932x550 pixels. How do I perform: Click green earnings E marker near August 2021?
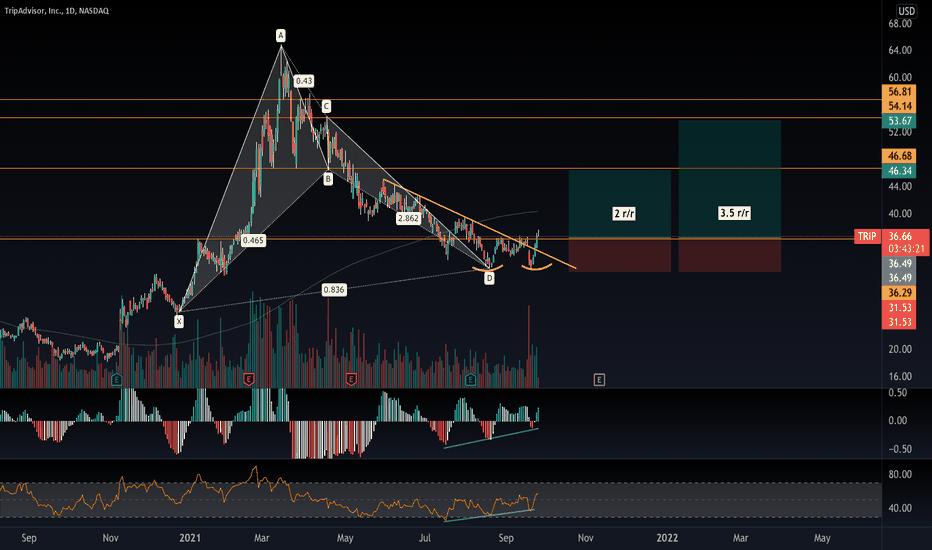tap(470, 379)
